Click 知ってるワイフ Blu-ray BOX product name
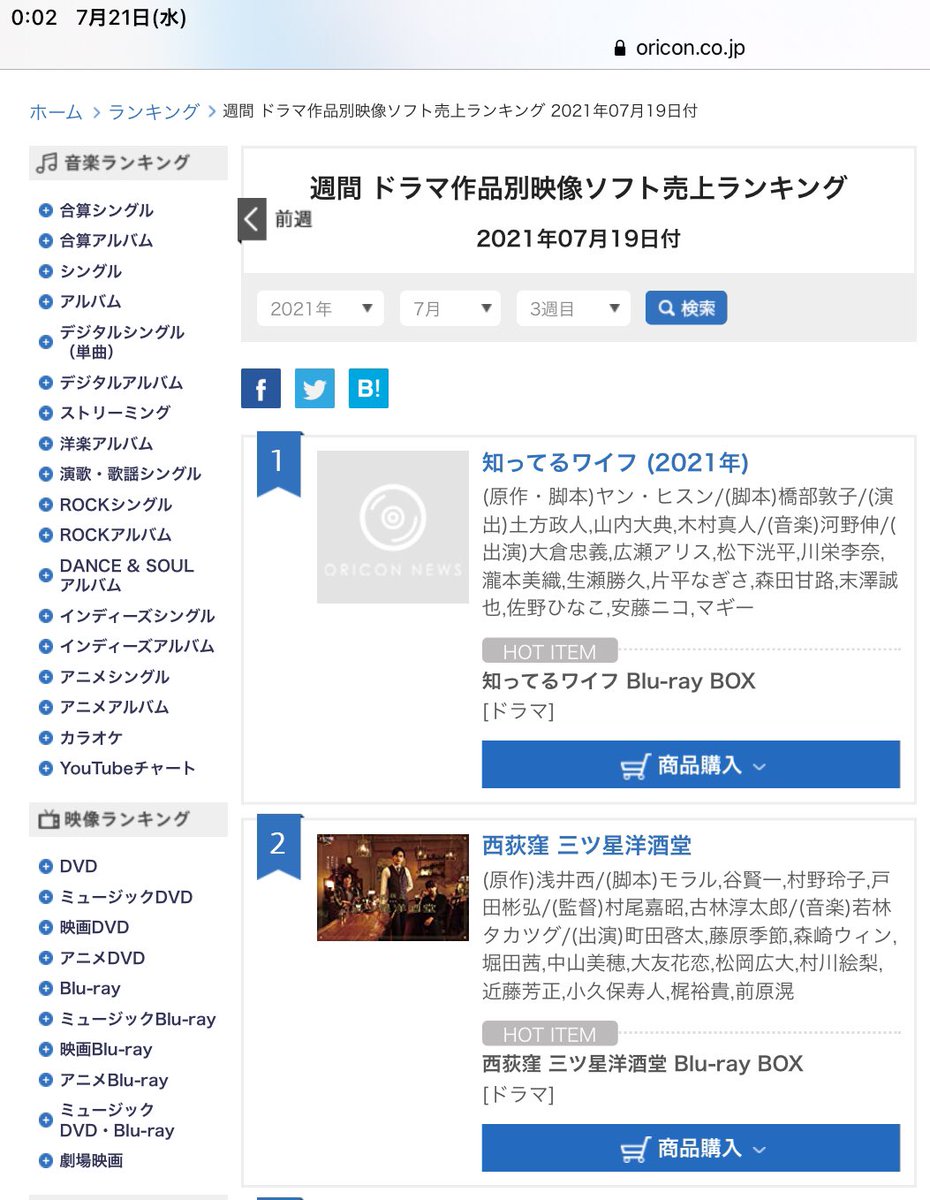 pyautogui.click(x=619, y=681)
